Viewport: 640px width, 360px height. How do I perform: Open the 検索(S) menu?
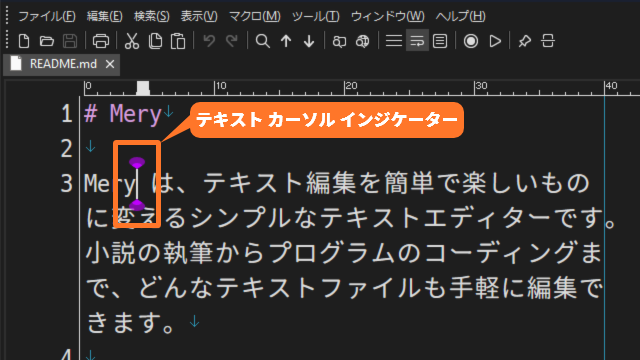(x=151, y=16)
